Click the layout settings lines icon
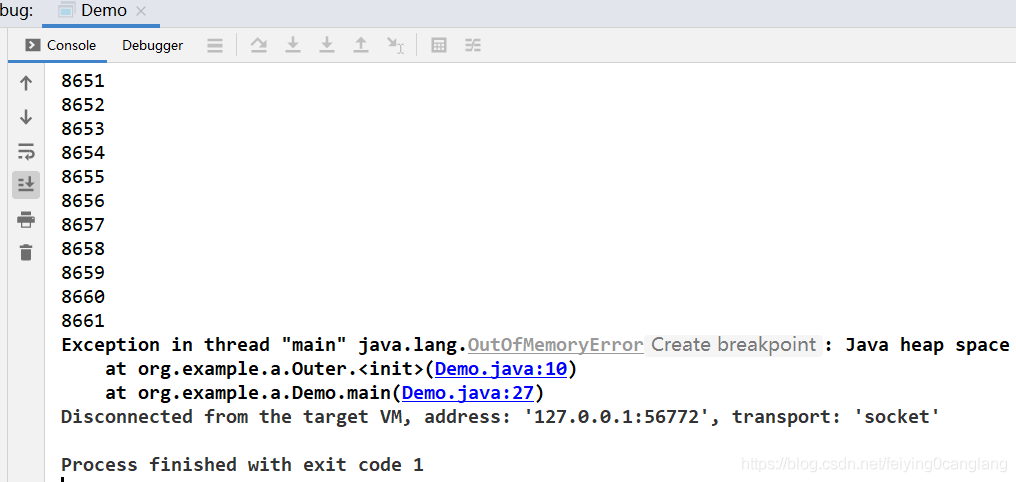The image size is (1016, 482). click(214, 45)
